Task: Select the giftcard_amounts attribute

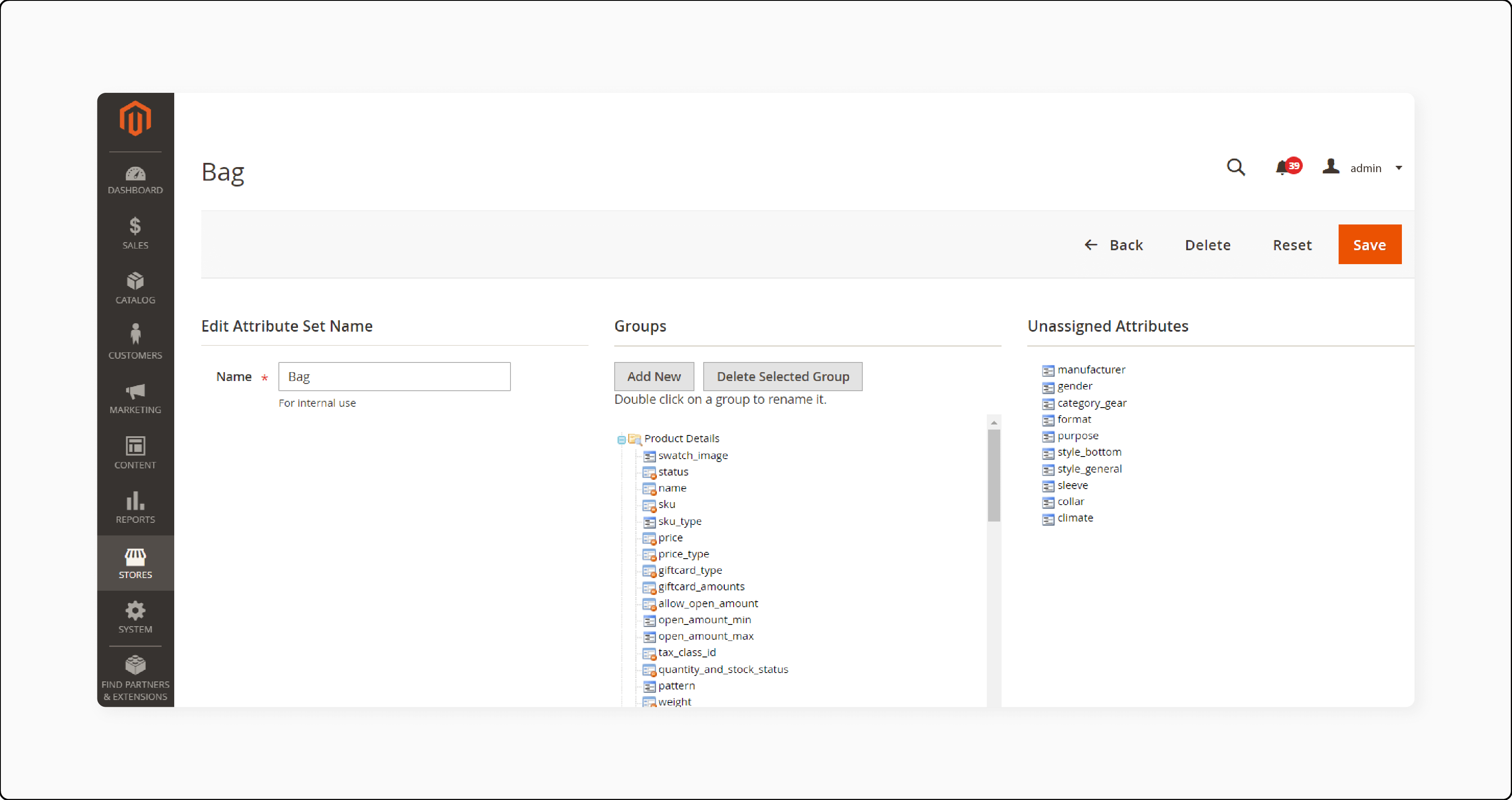Action: 694,587
